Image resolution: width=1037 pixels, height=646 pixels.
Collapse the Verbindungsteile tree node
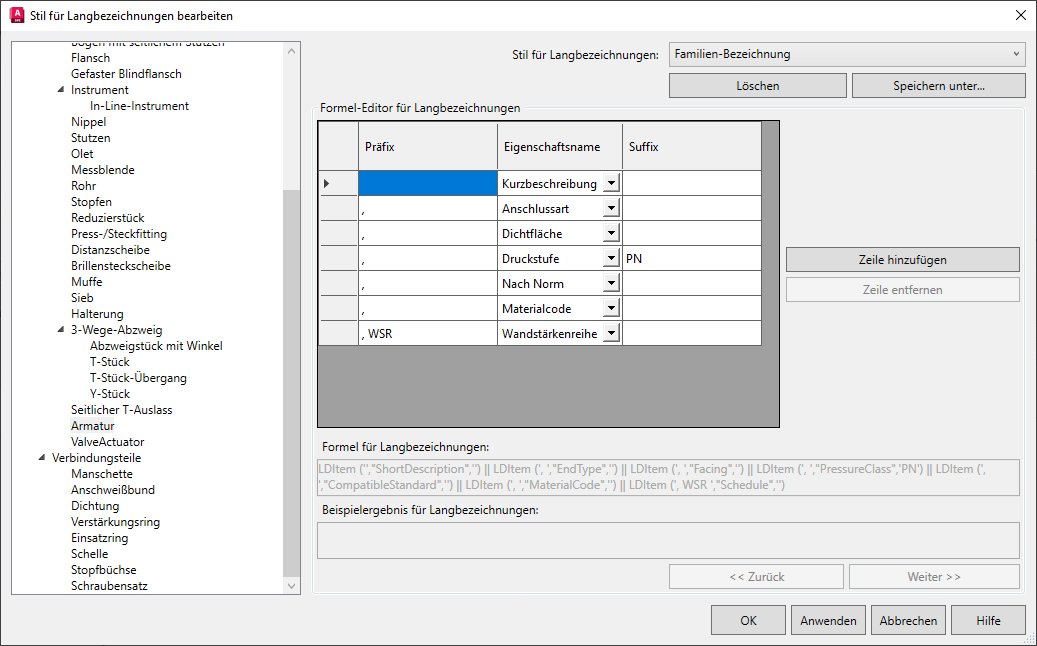pyautogui.click(x=42, y=458)
